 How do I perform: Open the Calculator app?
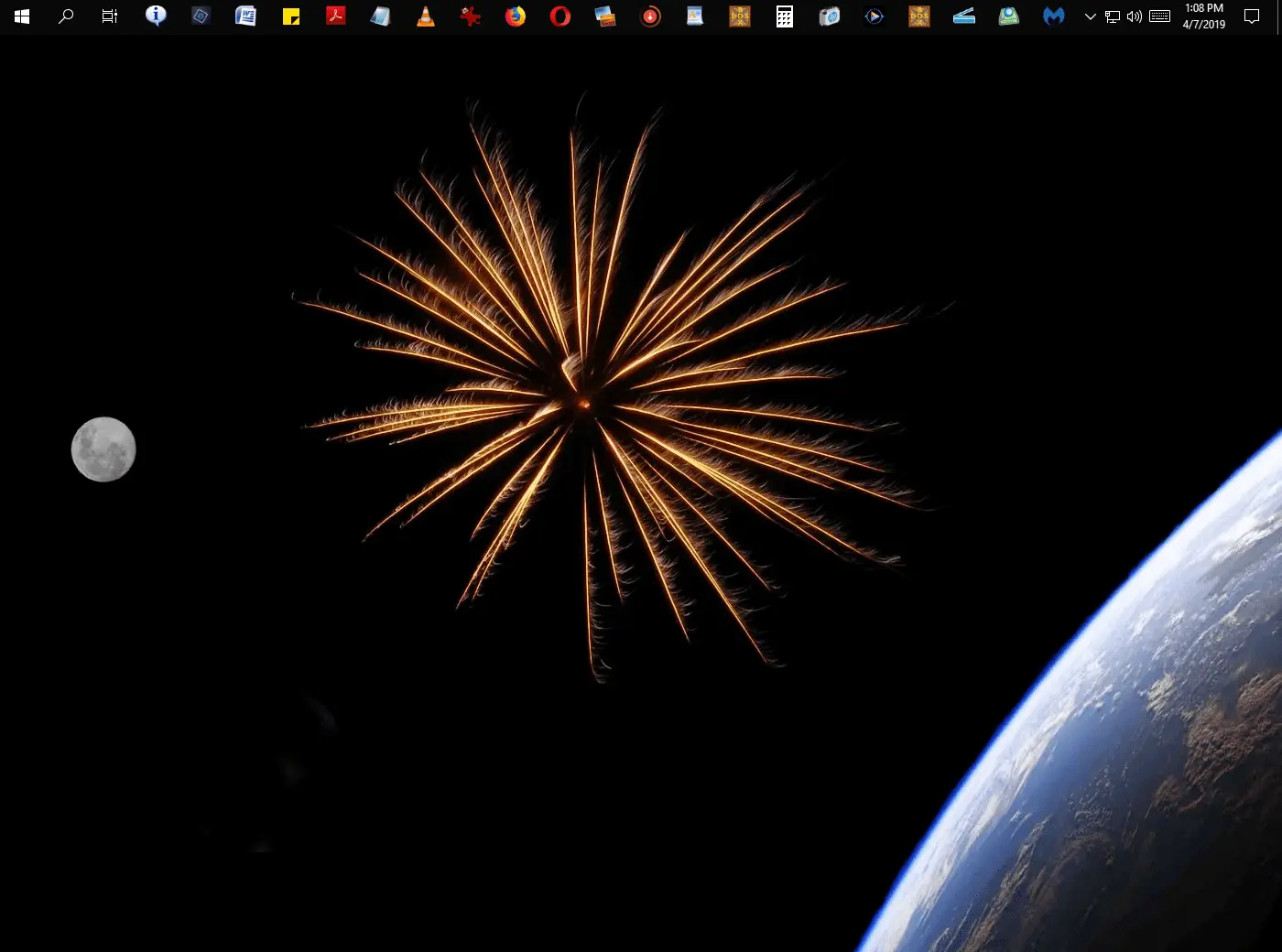(785, 16)
